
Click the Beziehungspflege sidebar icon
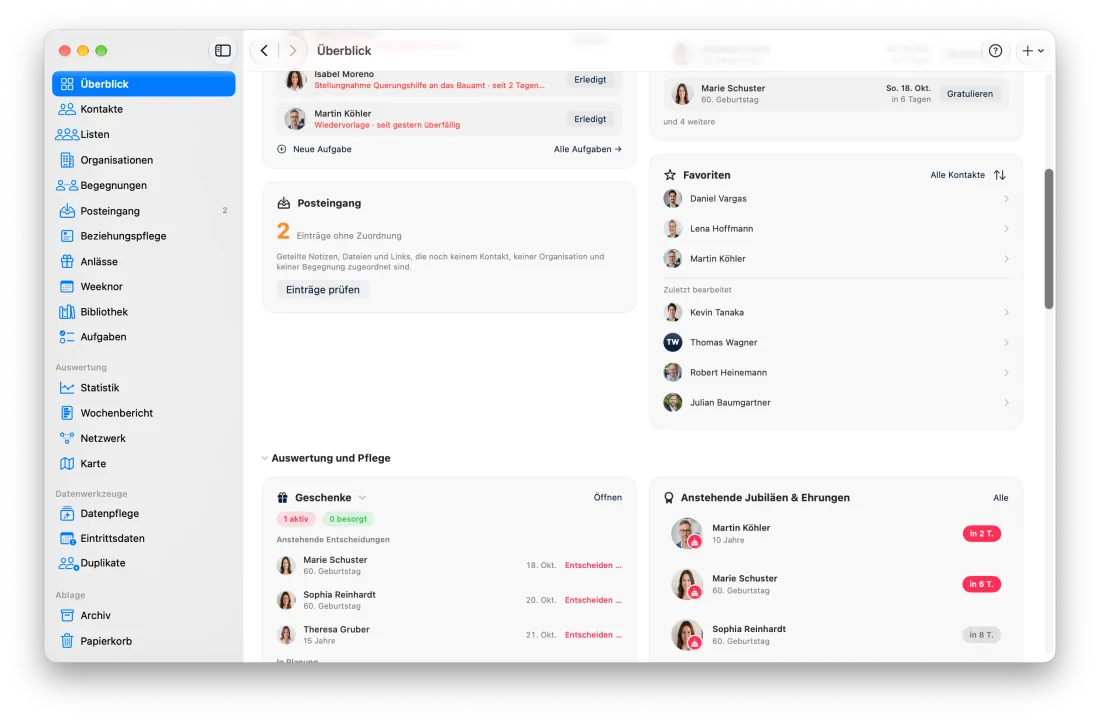(x=67, y=236)
